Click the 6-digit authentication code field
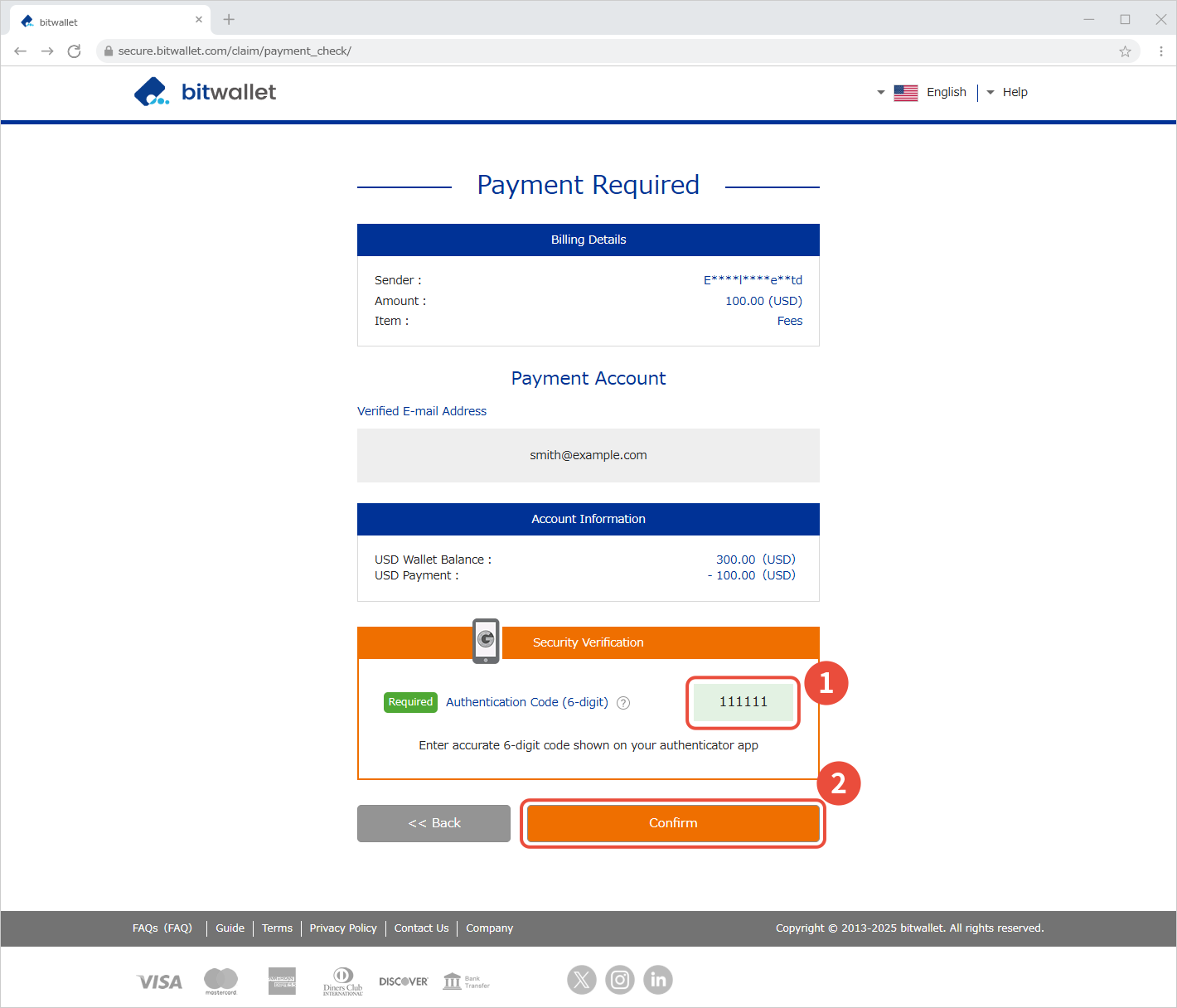The width and height of the screenshot is (1177, 1008). tap(743, 702)
